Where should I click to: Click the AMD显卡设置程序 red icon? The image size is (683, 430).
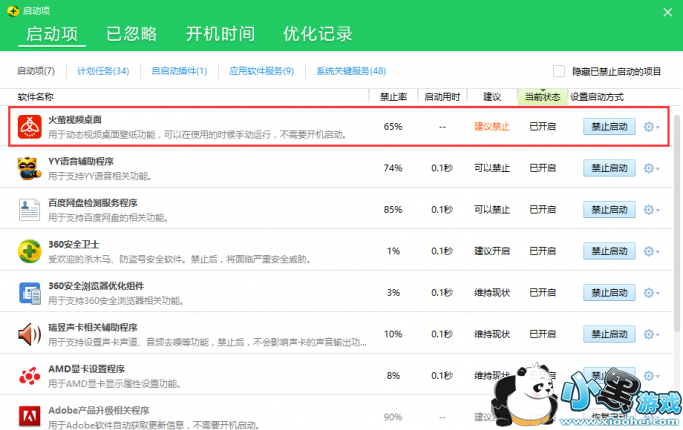(x=30, y=376)
